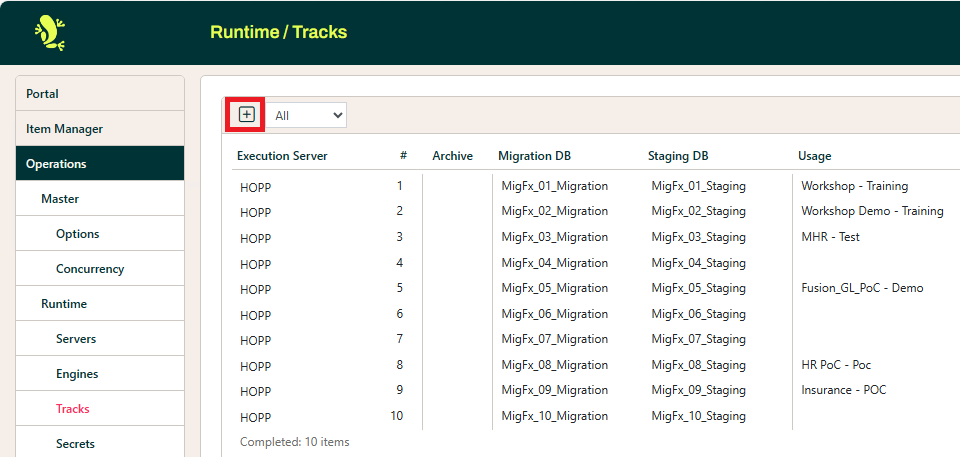Image resolution: width=960 pixels, height=457 pixels.
Task: Select MigFx_01_Migration cell
Action: [555, 186]
